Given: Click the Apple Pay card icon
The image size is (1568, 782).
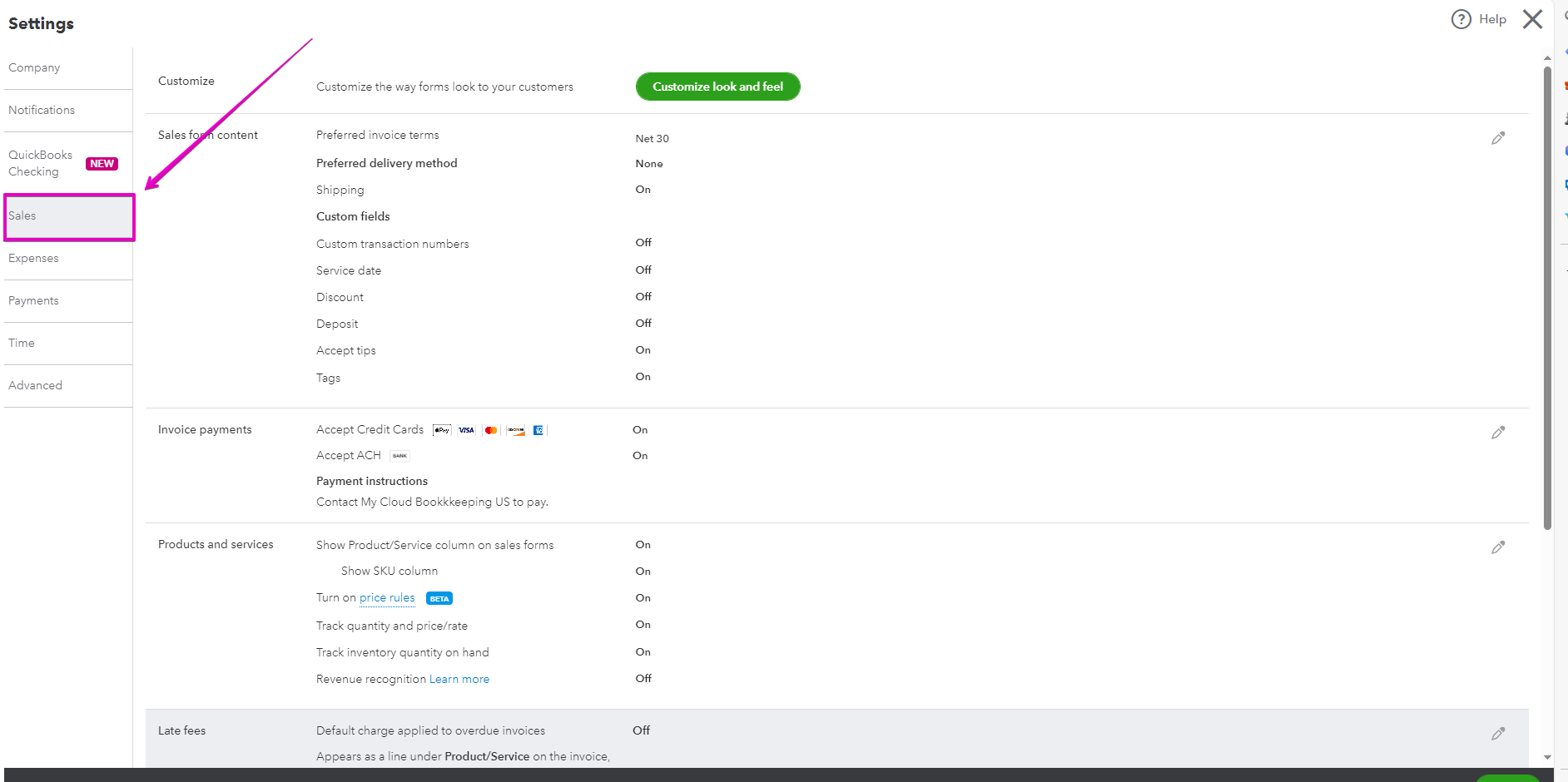Looking at the screenshot, I should (x=442, y=430).
